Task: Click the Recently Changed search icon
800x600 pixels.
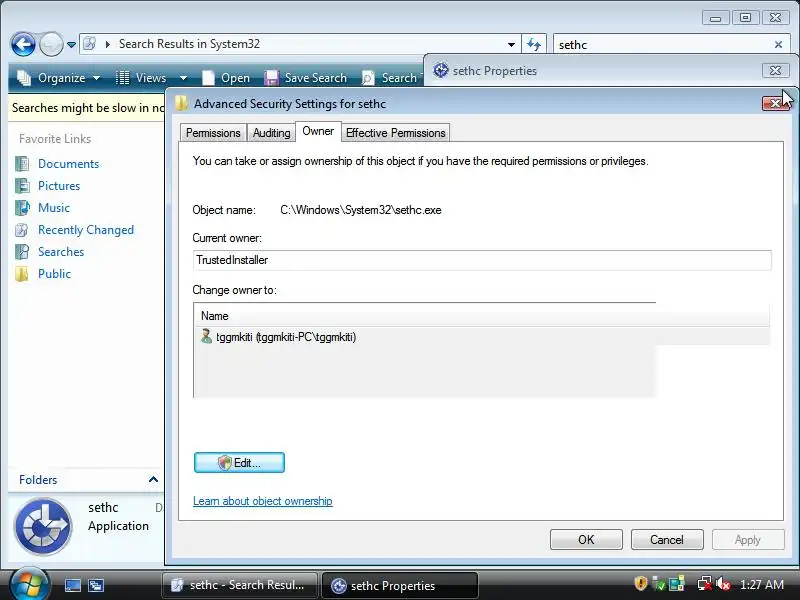Action: [x=22, y=230]
